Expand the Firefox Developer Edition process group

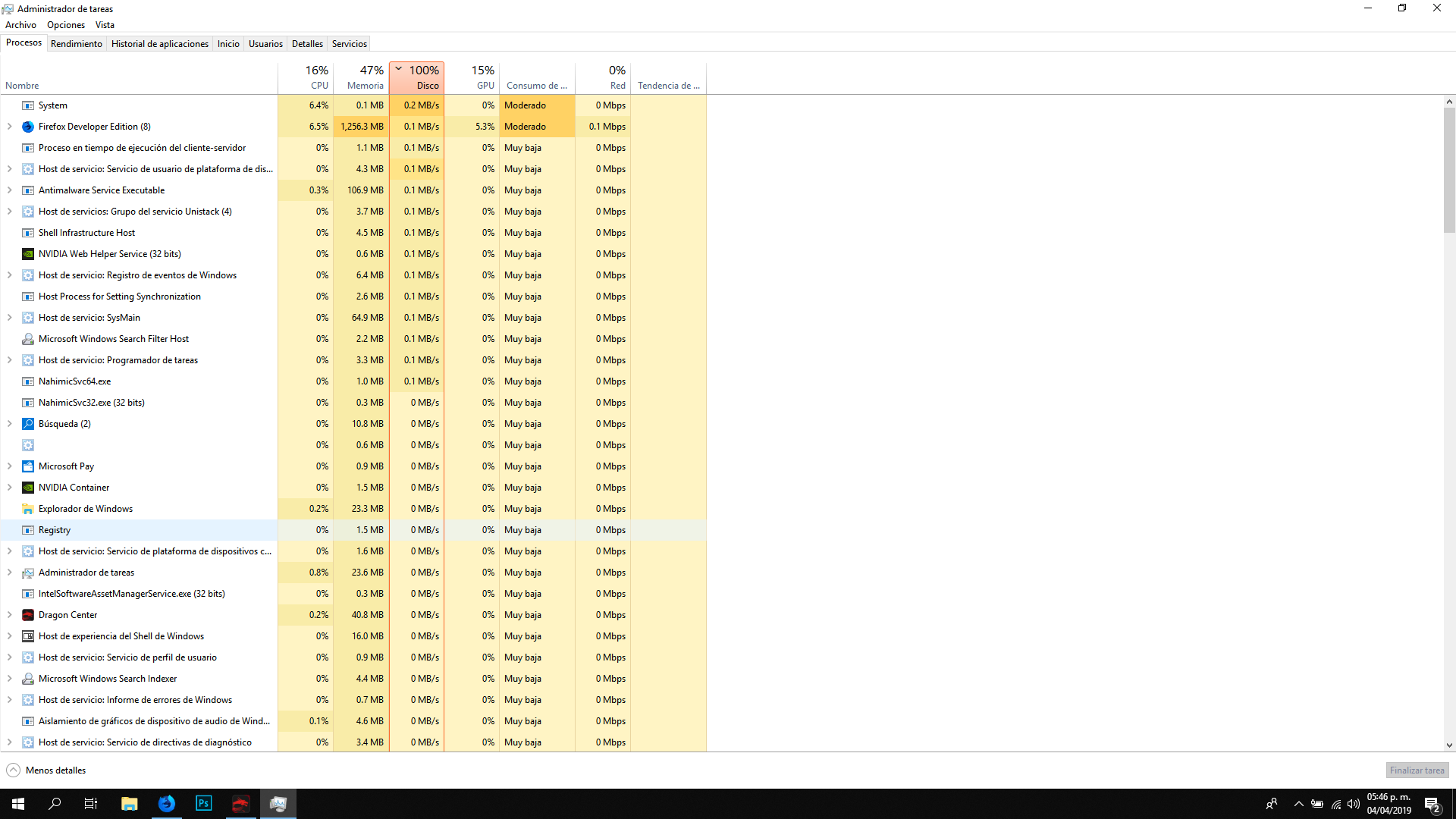[9, 127]
